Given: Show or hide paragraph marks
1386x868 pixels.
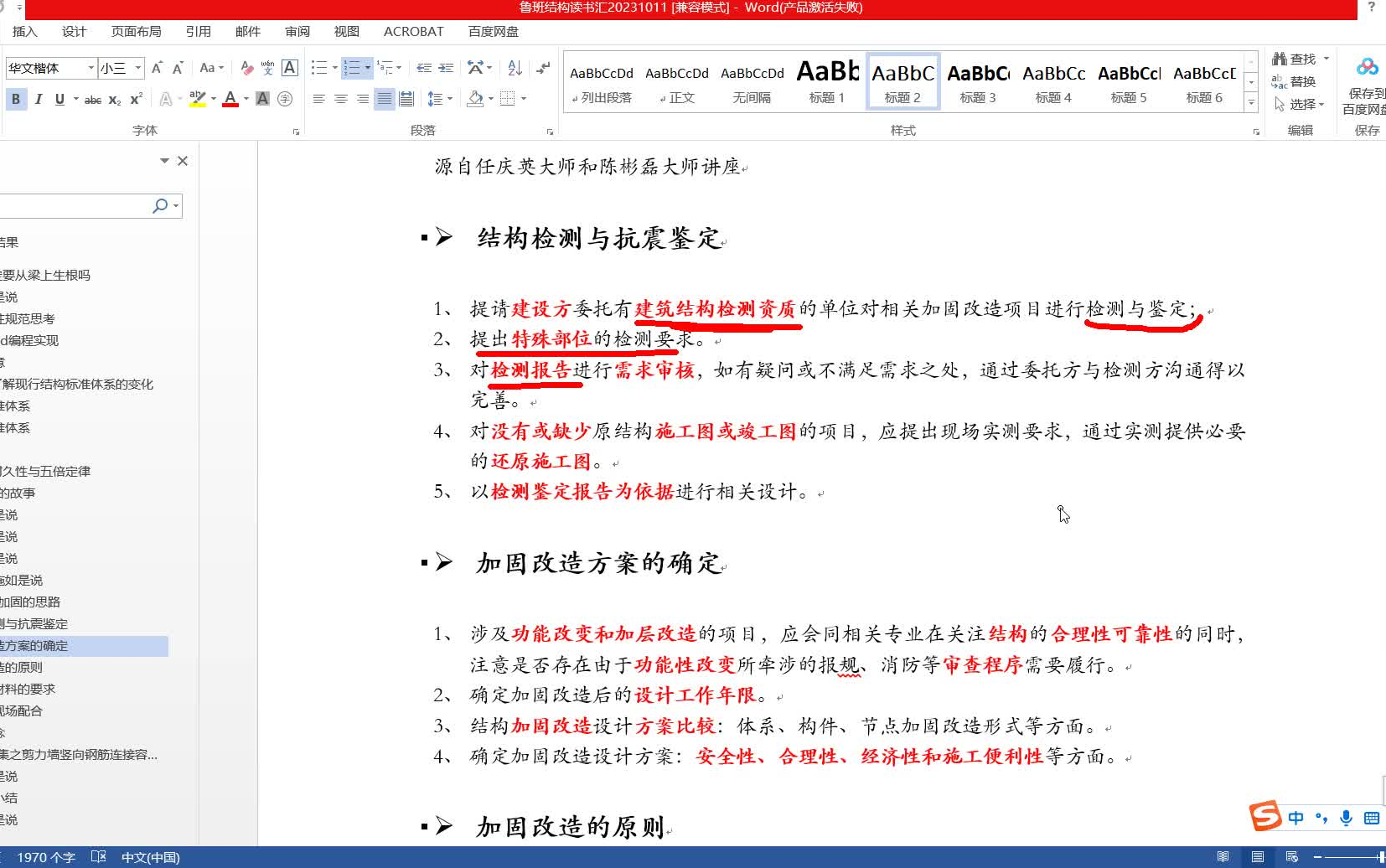Looking at the screenshot, I should [544, 68].
